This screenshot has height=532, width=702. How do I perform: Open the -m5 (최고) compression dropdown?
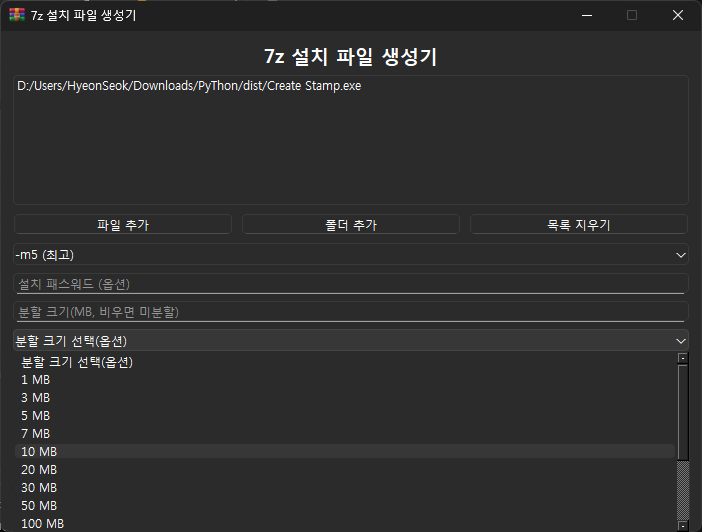point(351,255)
